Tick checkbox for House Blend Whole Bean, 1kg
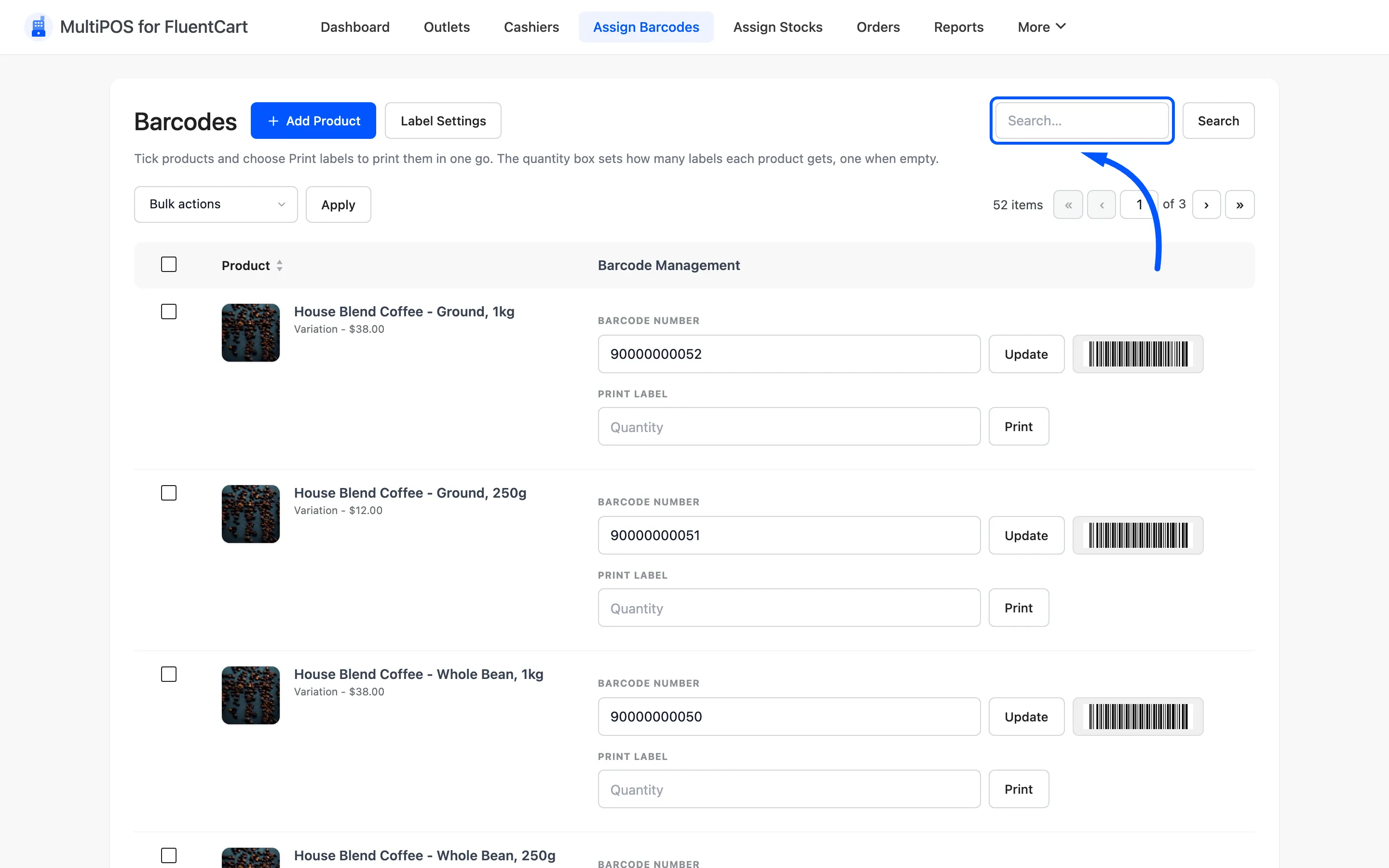The image size is (1389, 868). coord(169,675)
